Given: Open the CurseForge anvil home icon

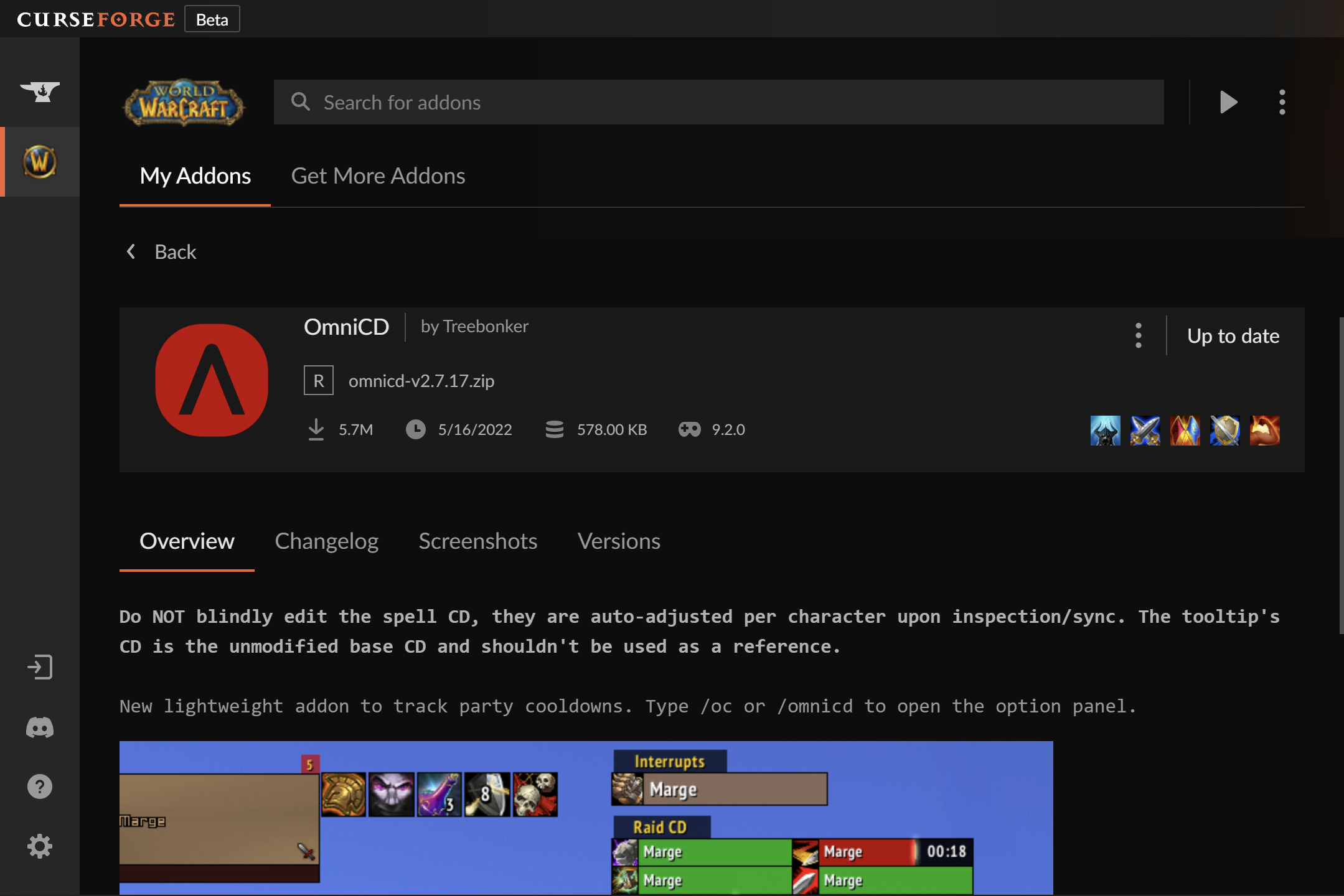Looking at the screenshot, I should [40, 92].
